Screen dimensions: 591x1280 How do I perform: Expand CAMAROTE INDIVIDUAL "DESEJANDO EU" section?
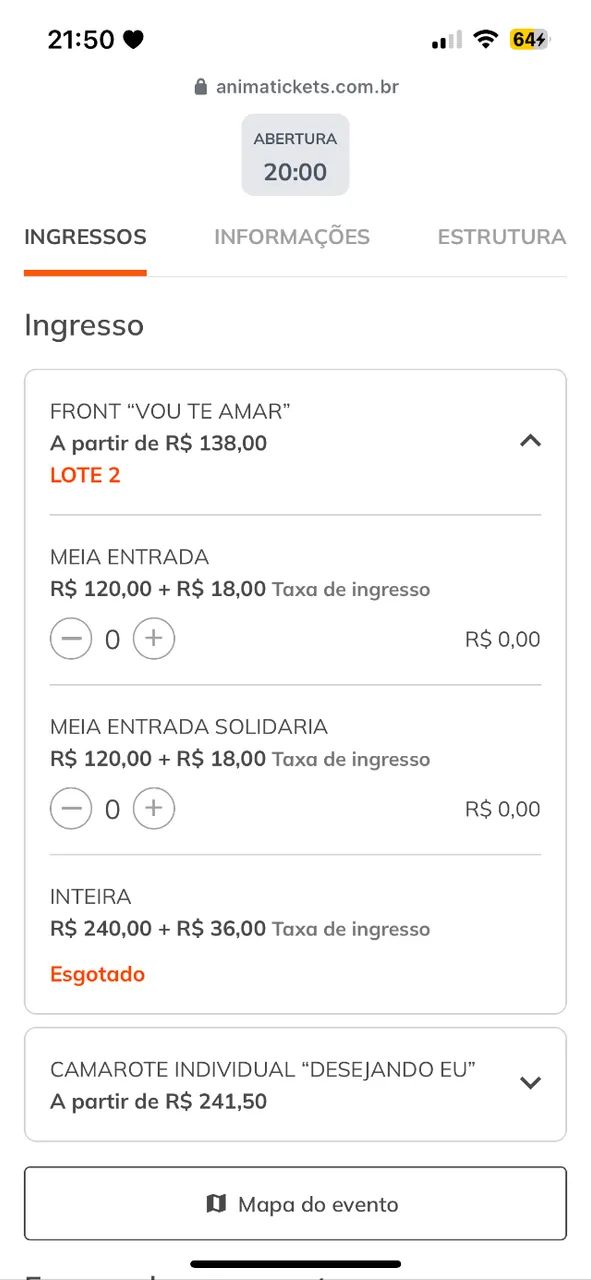pos(531,1083)
